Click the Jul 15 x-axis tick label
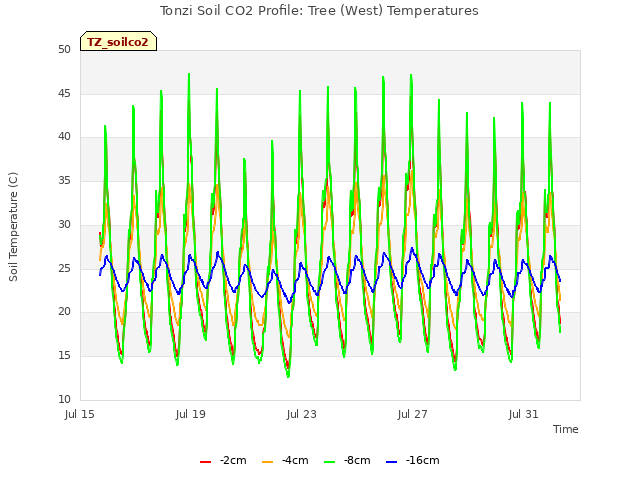Screen dimensions: 640x480 point(80,414)
